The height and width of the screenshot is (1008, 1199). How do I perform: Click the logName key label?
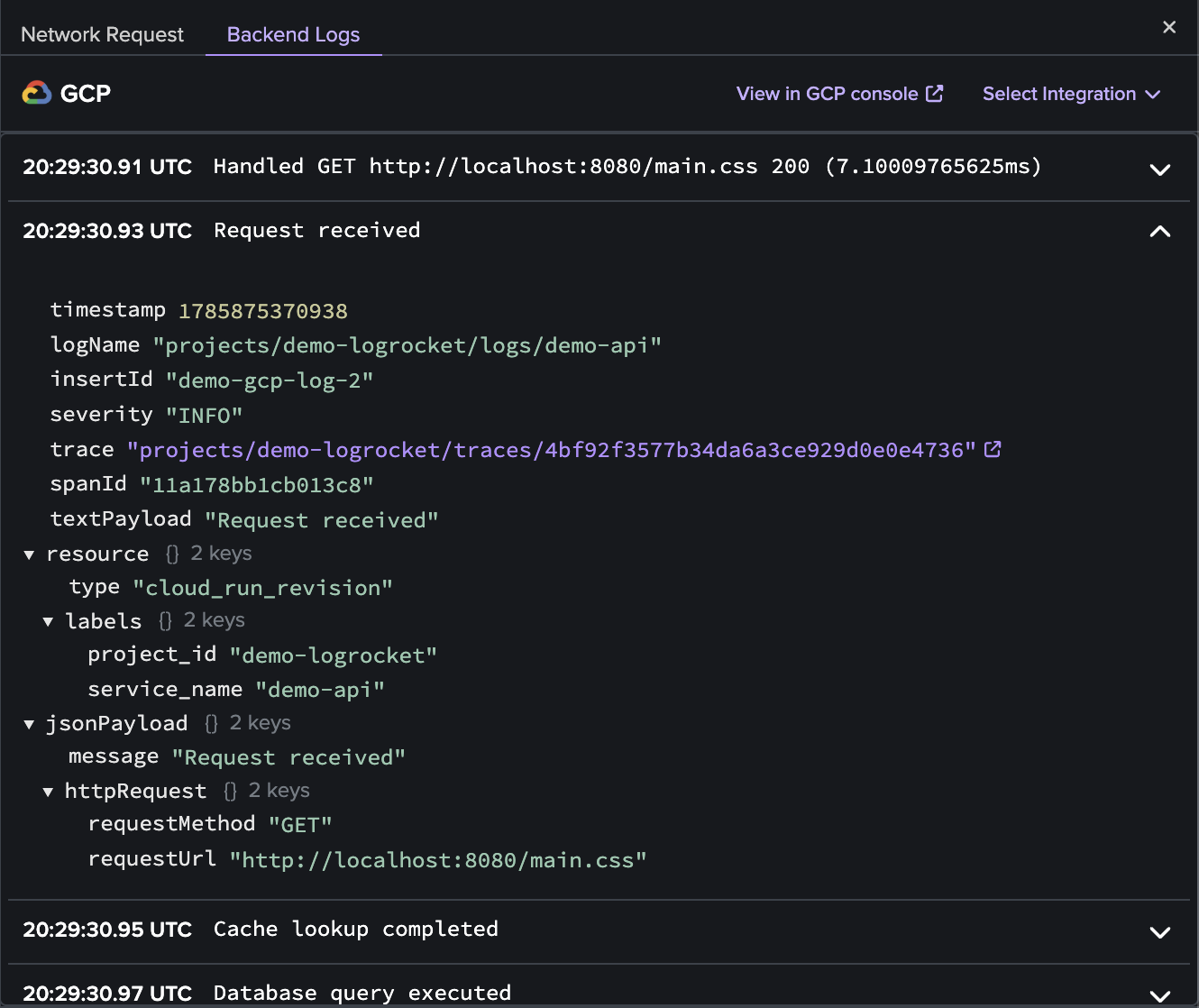click(95, 345)
